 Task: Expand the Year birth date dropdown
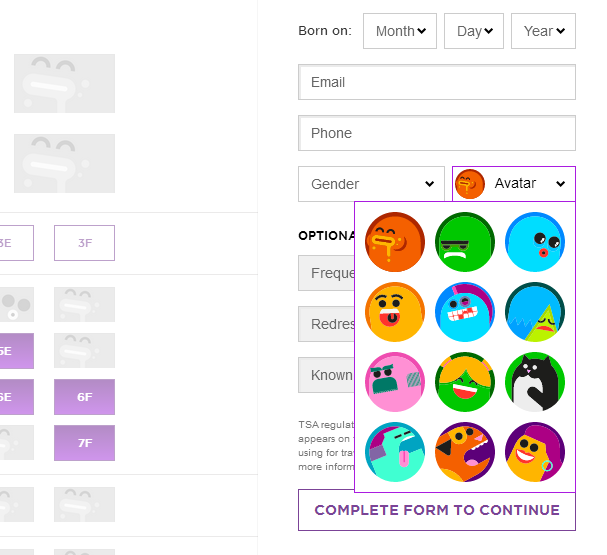[x=544, y=31]
